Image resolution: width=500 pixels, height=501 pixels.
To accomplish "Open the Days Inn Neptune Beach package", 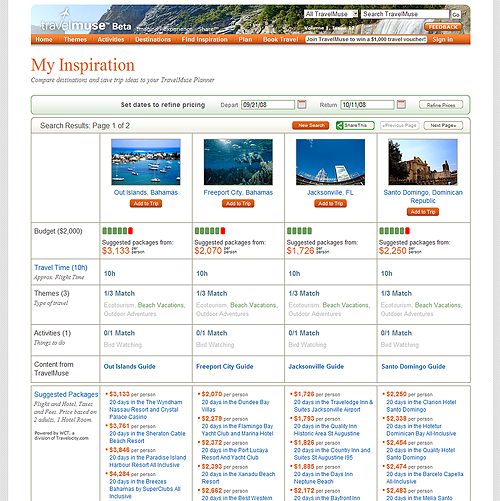I will pos(323,478).
